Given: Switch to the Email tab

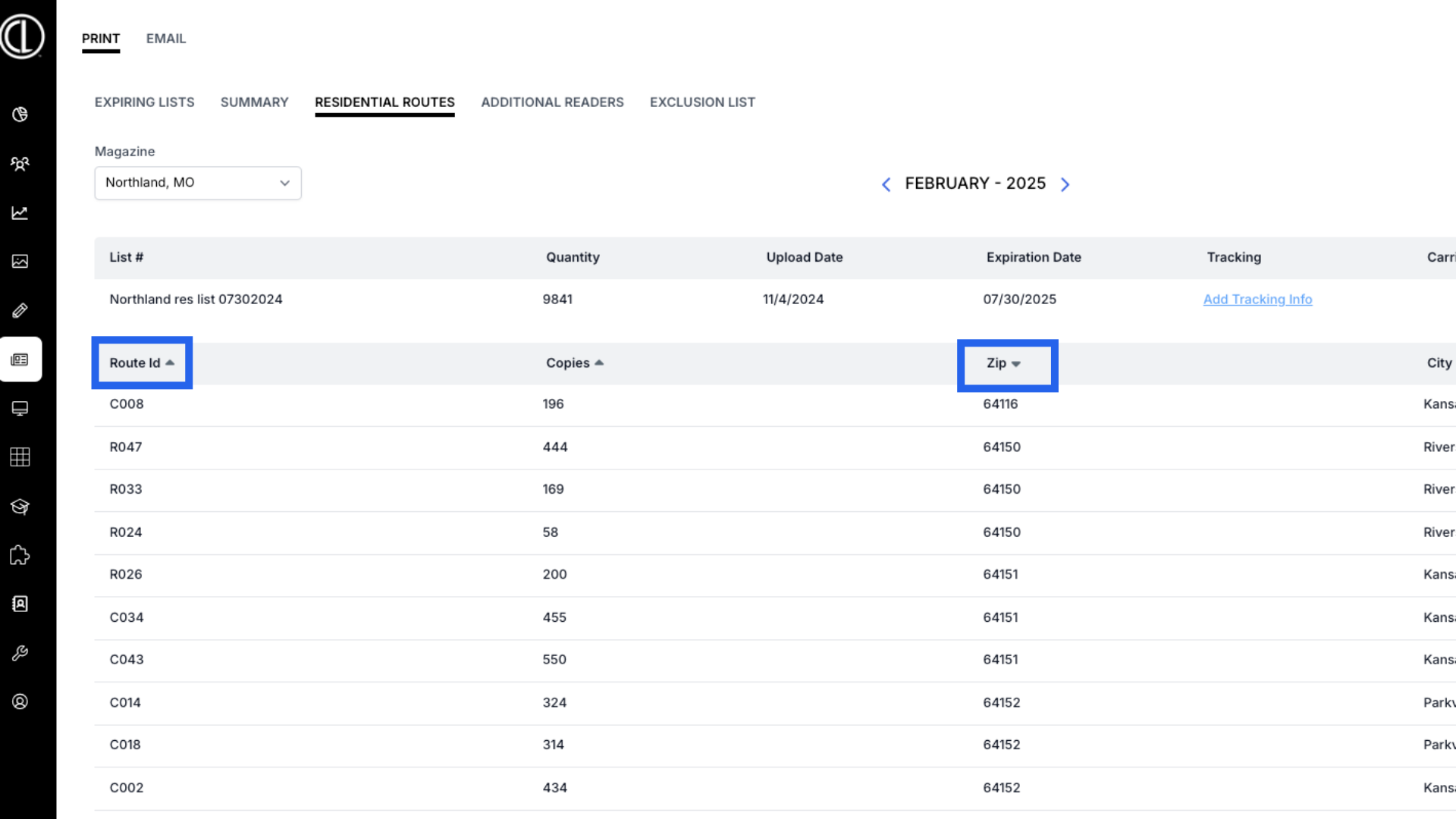Looking at the screenshot, I should click(166, 39).
